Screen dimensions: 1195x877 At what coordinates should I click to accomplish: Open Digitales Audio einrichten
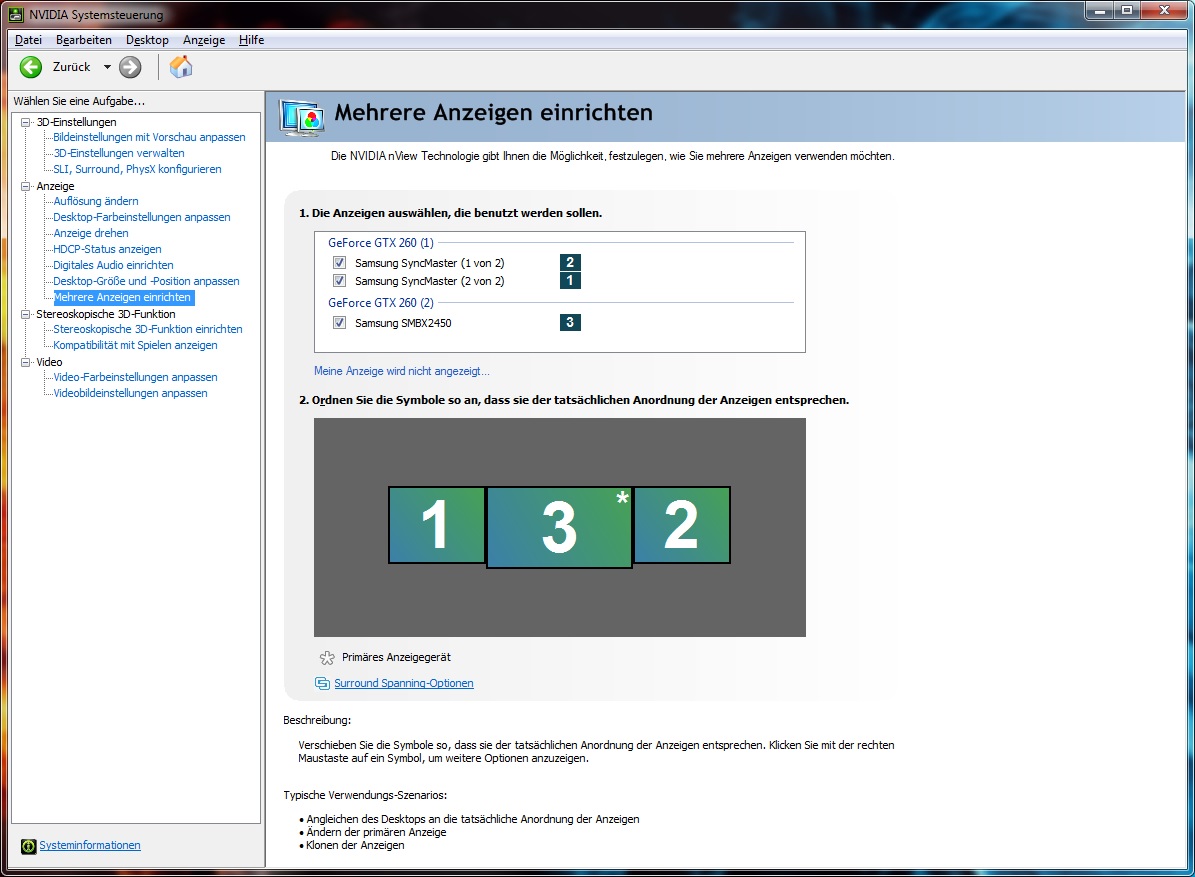click(x=114, y=265)
